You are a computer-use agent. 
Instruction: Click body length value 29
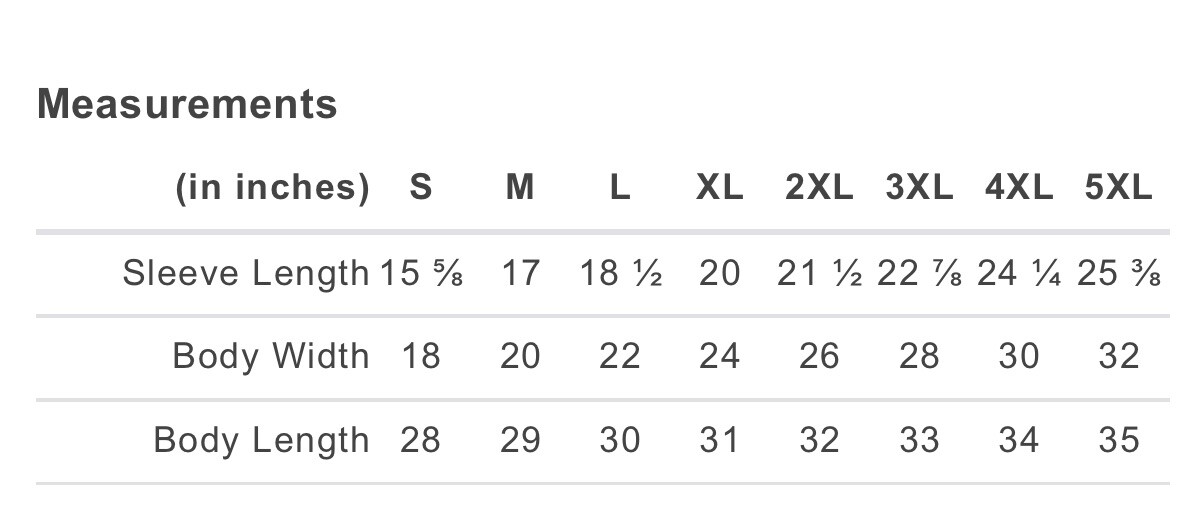(520, 440)
